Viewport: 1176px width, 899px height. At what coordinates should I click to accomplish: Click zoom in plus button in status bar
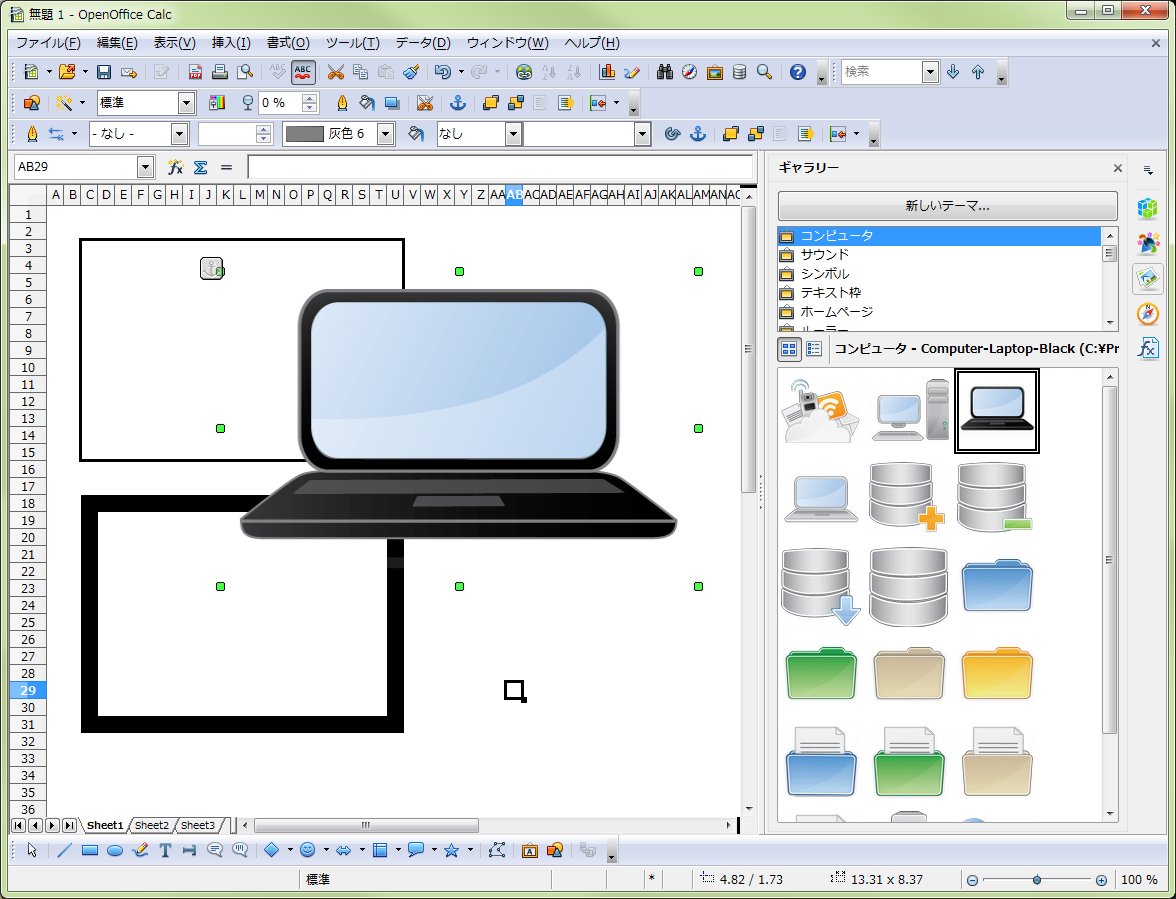pyautogui.click(x=1100, y=880)
